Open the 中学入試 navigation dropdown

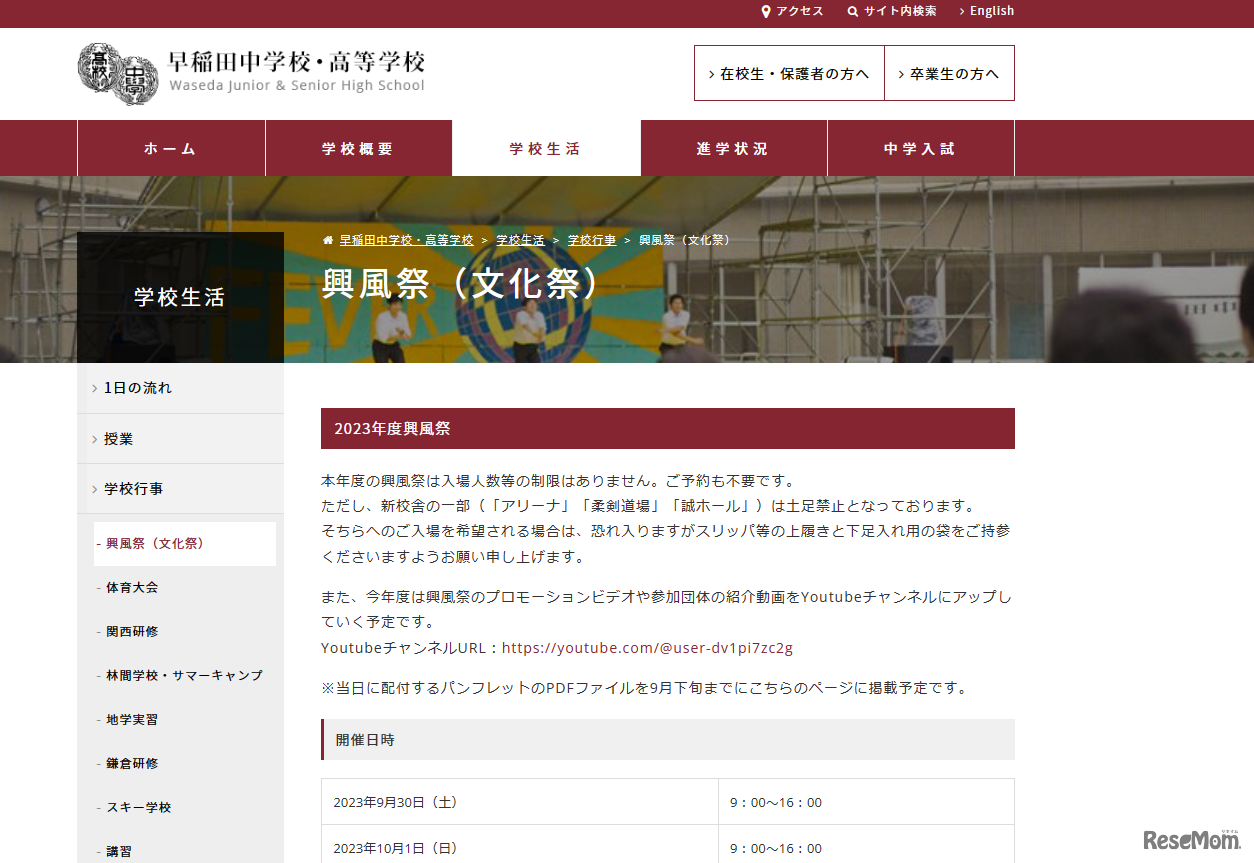pyautogui.click(x=919, y=147)
